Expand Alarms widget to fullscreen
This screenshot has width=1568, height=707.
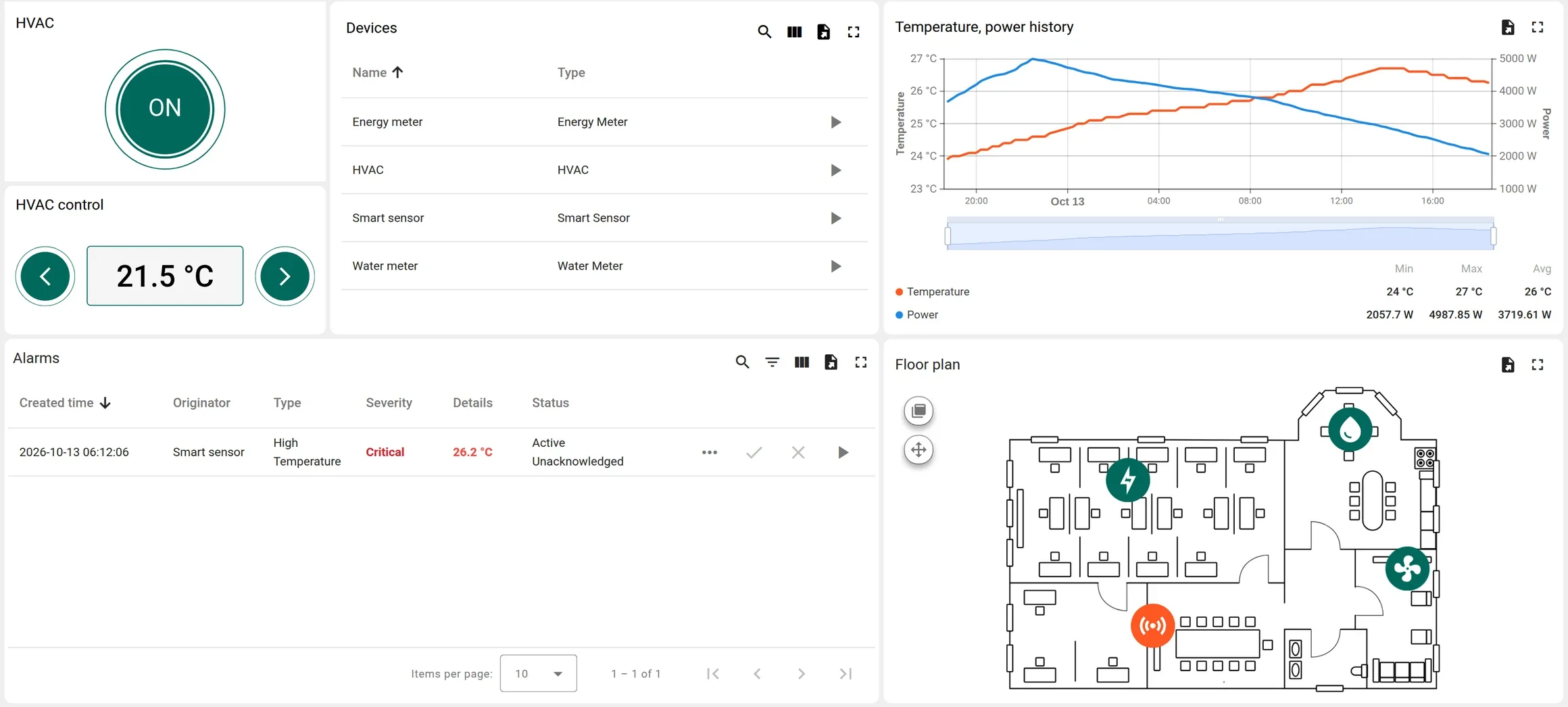click(x=860, y=362)
